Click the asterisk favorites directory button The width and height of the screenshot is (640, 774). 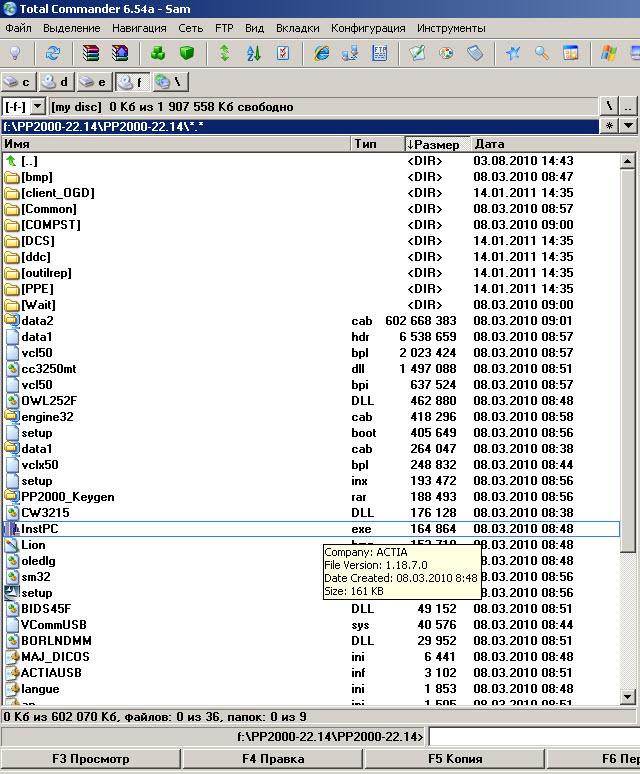tap(609, 126)
